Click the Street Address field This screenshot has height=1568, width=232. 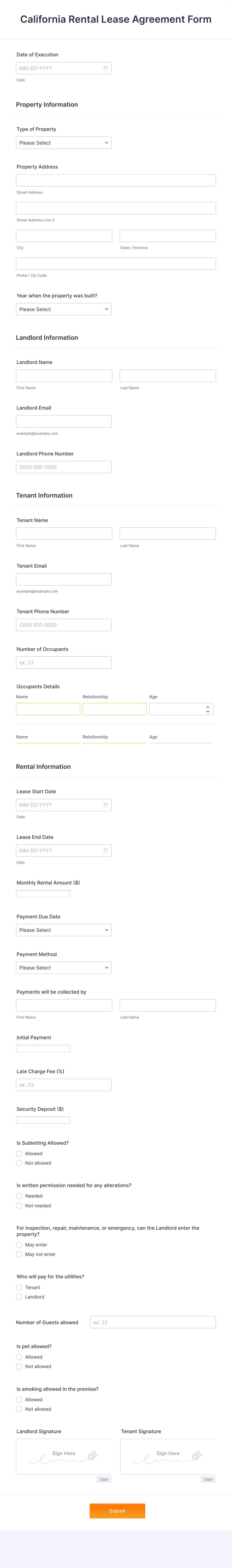point(116,180)
